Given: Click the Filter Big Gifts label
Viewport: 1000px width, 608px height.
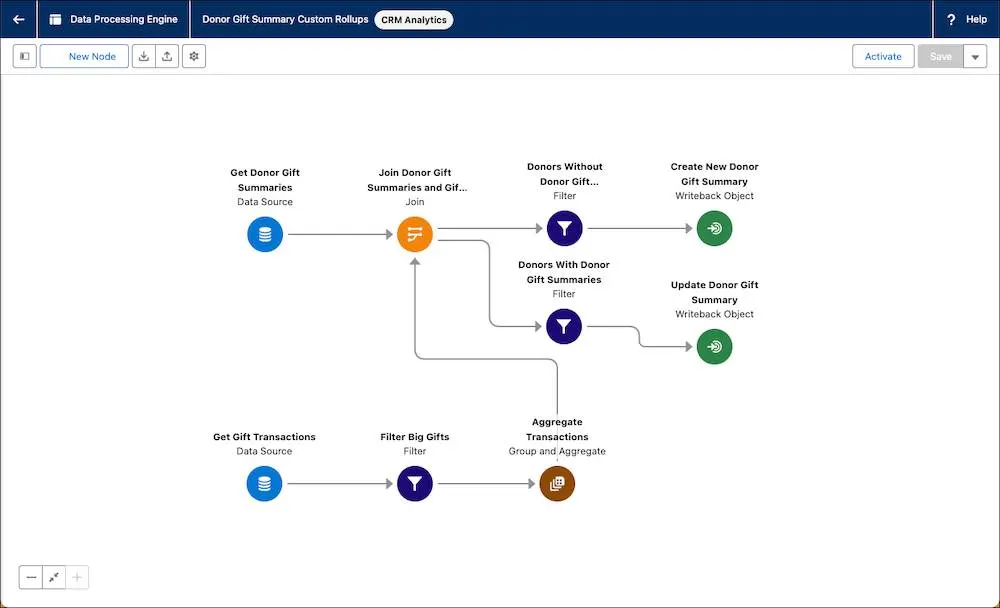Looking at the screenshot, I should (415, 436).
